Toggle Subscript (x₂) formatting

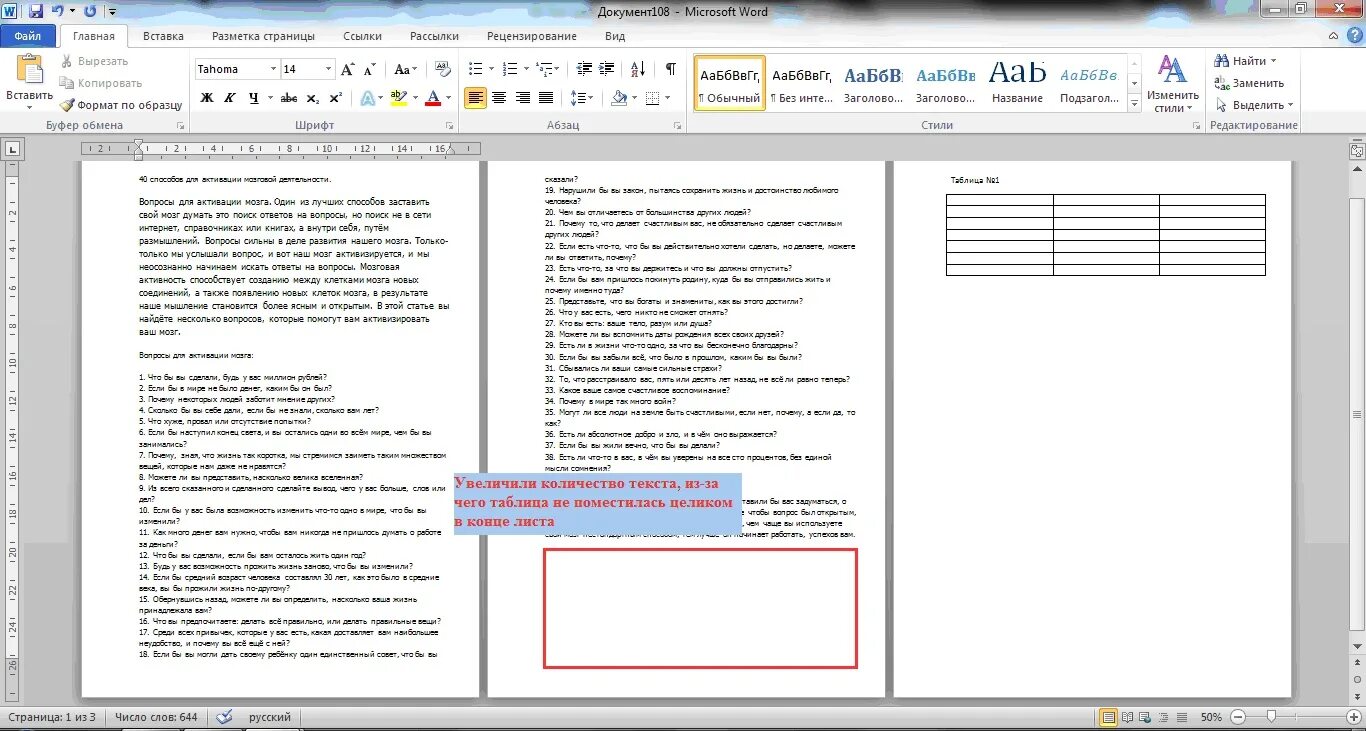[x=312, y=98]
